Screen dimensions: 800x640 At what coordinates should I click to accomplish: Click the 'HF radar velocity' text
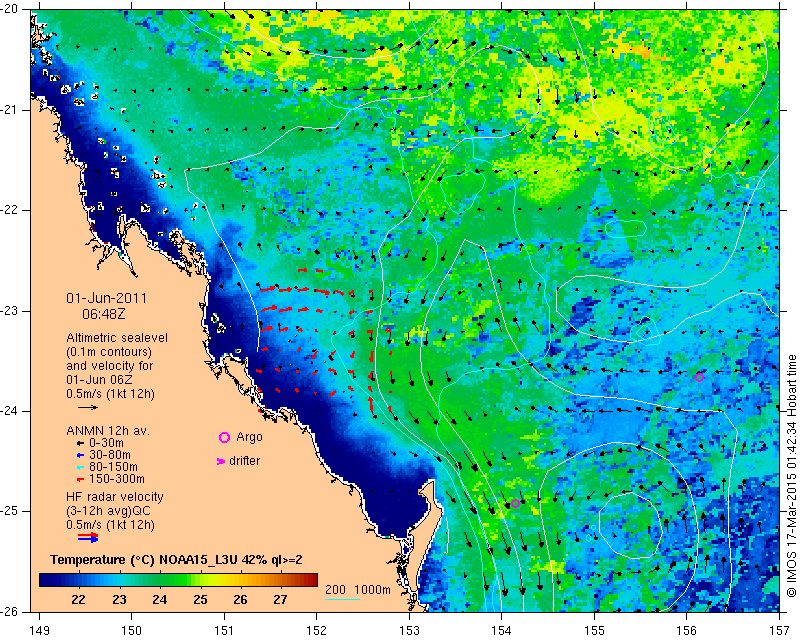(115, 497)
